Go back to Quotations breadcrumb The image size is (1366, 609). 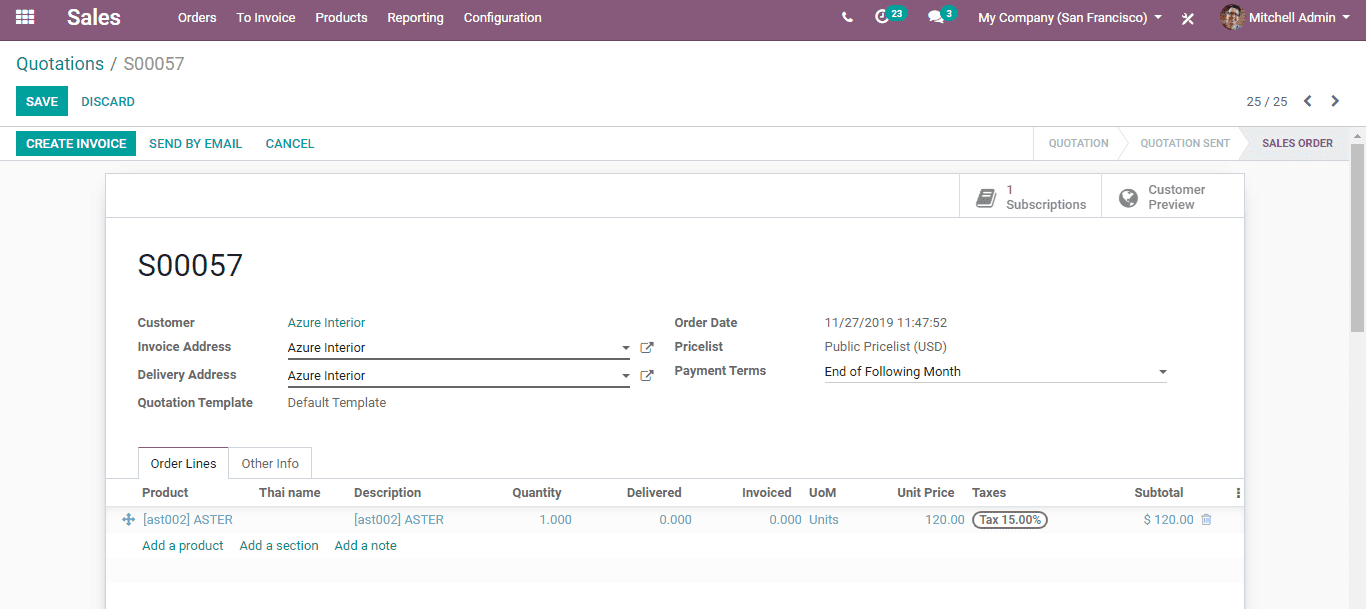60,64
